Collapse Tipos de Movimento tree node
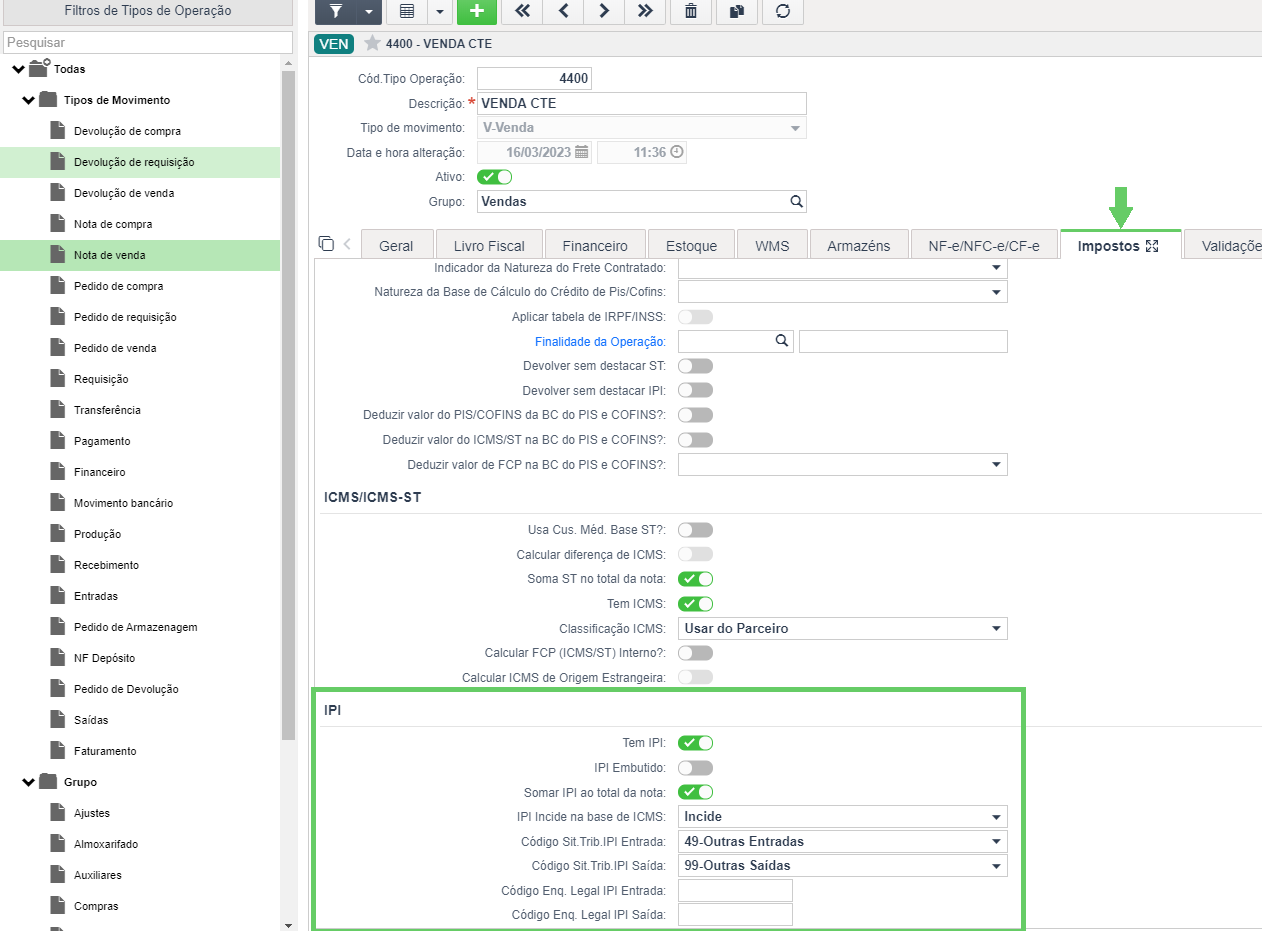The width and height of the screenshot is (1262, 931). (x=28, y=100)
